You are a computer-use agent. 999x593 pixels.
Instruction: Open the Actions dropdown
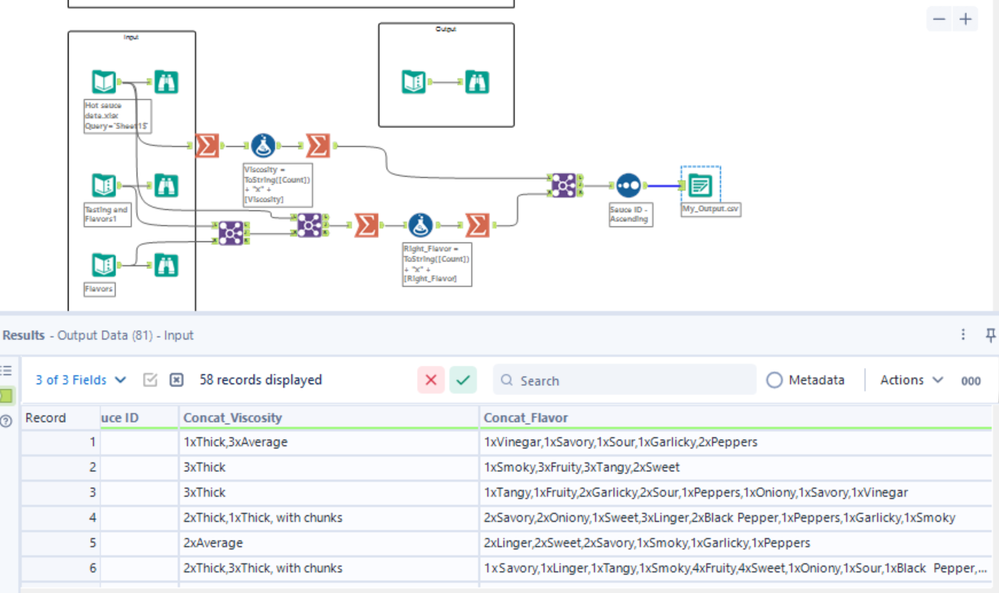911,380
